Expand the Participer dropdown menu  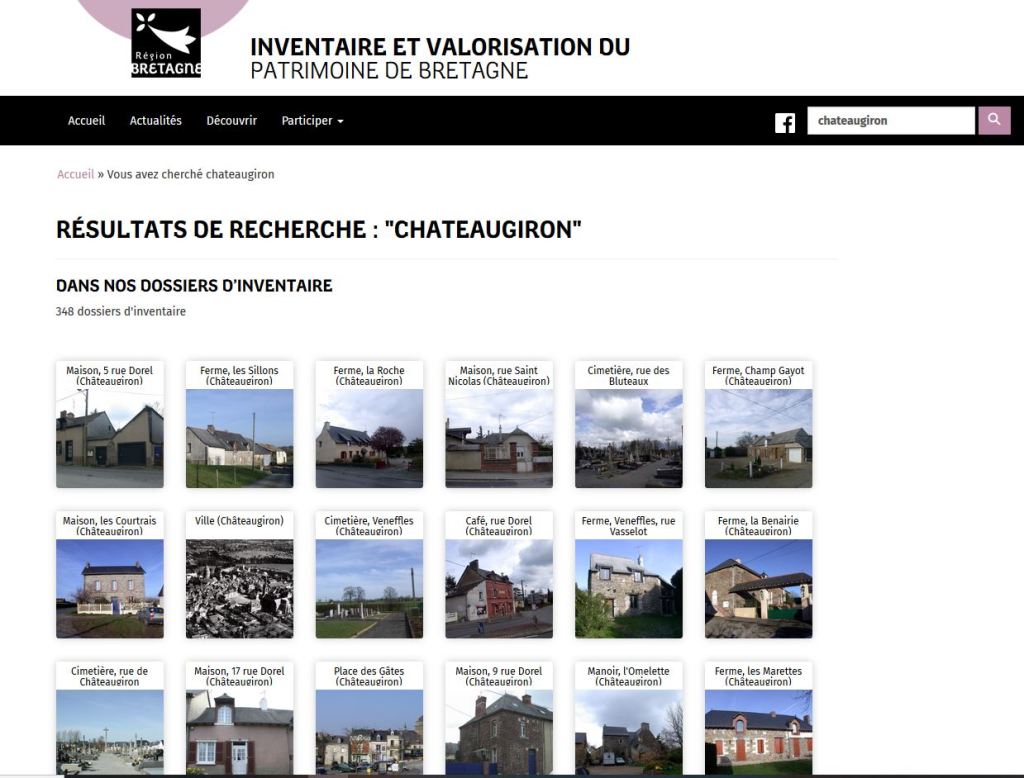(312, 121)
